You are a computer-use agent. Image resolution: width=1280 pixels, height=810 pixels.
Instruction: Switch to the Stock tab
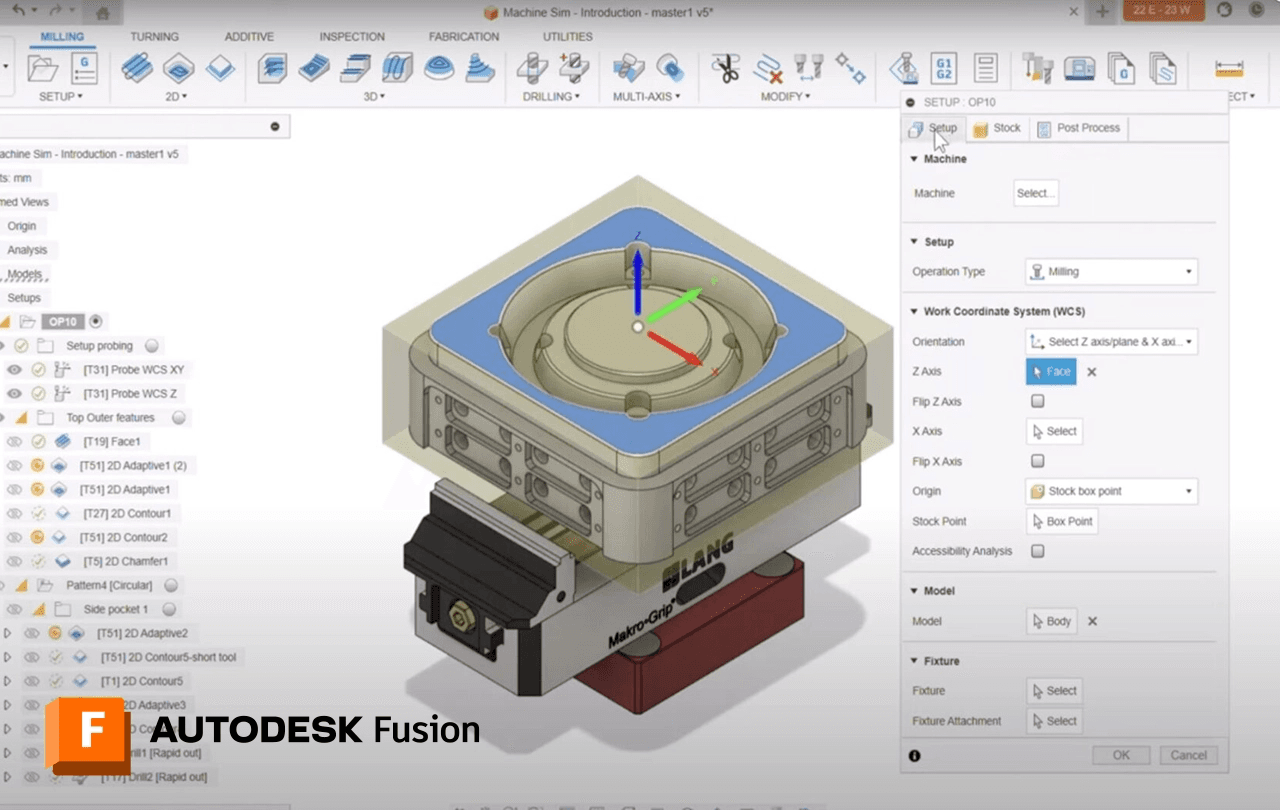pyautogui.click(x=997, y=128)
